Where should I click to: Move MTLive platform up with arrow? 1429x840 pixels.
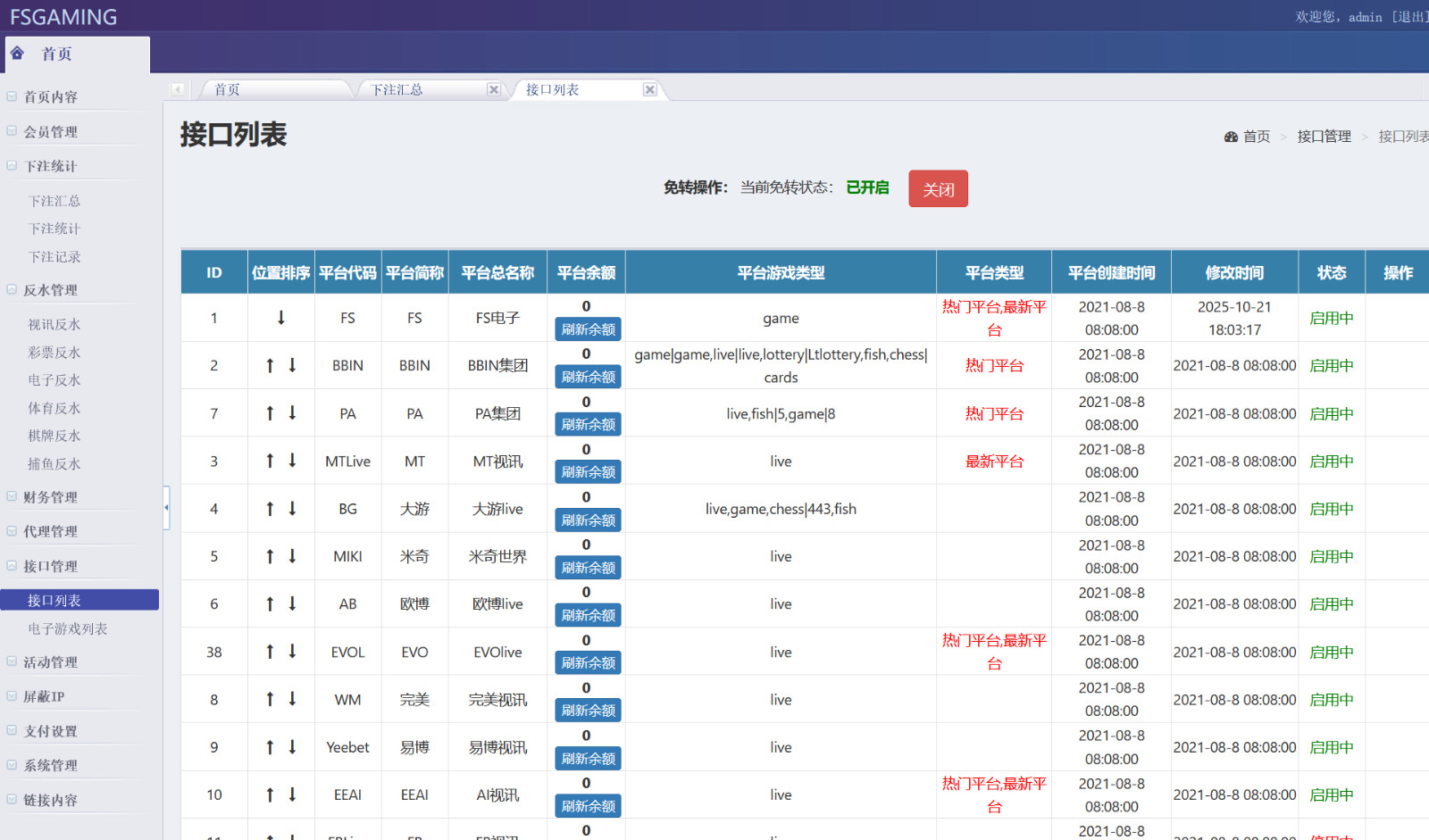270,461
